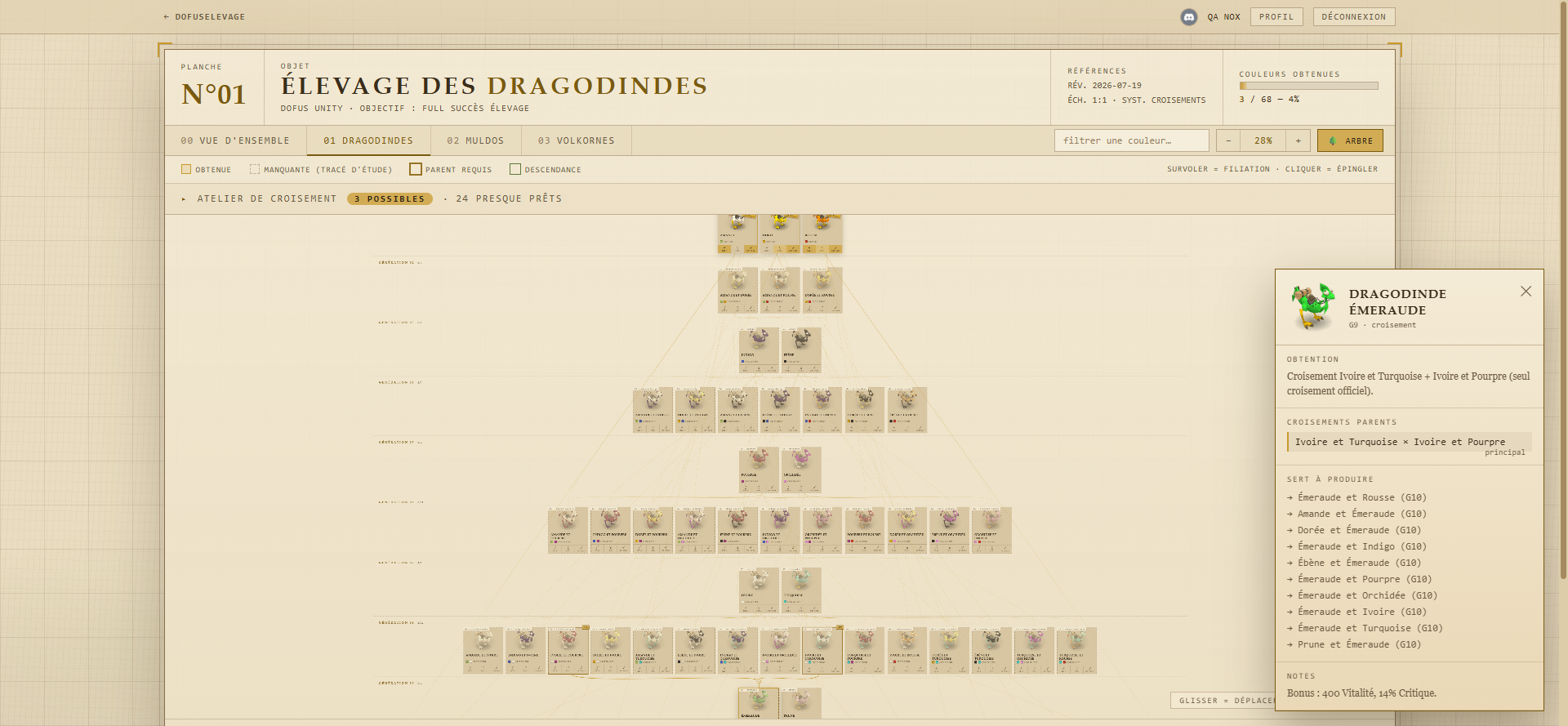Select the Indigo dragodinde card
Screen dimensions: 1568x726
759,350
